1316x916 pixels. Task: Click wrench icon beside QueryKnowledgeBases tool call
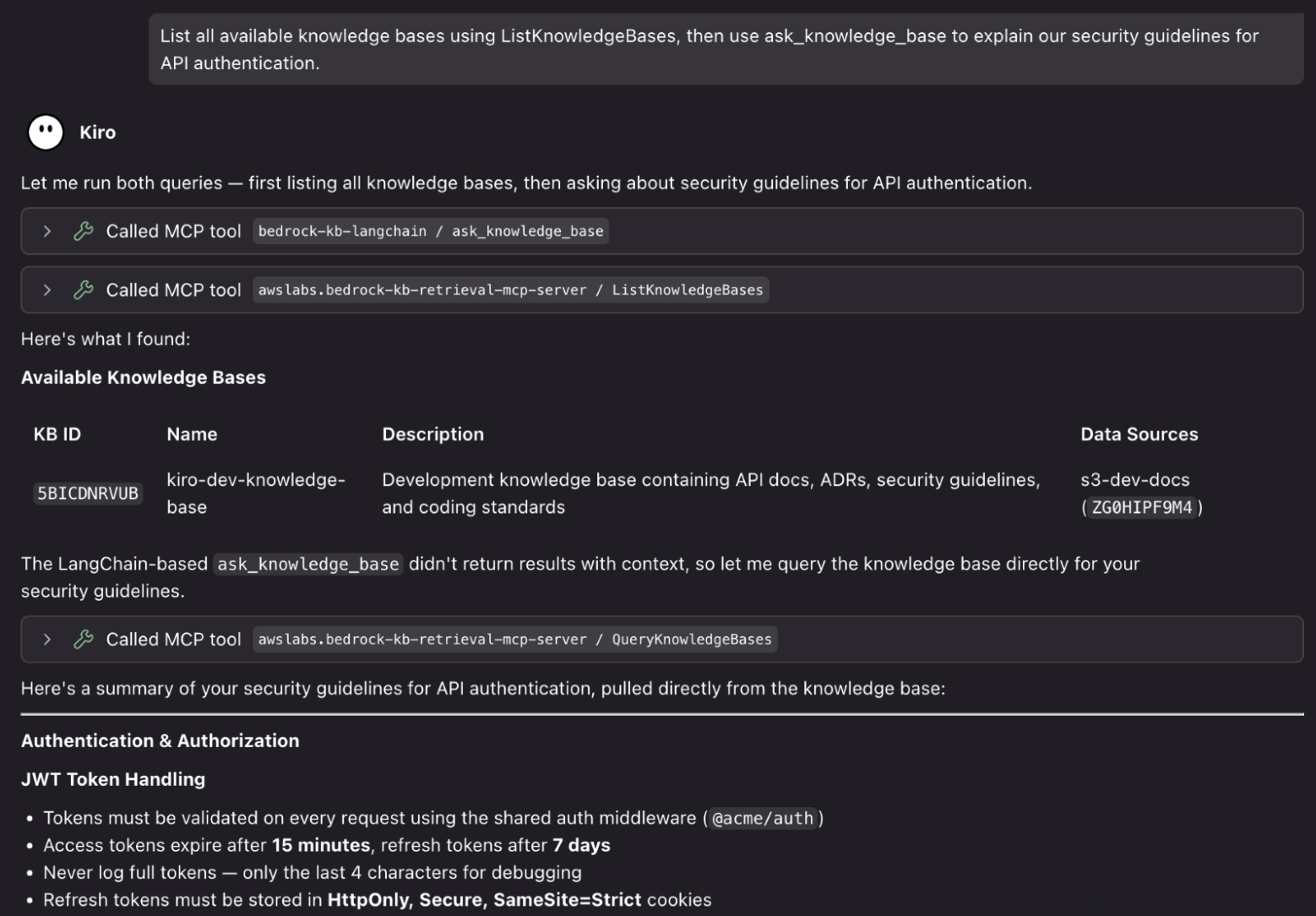click(83, 639)
